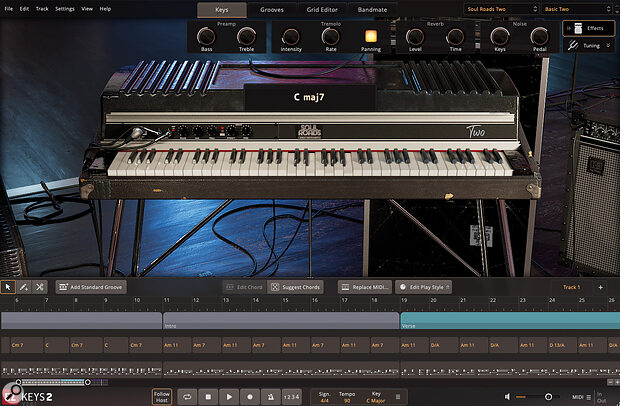620x406 pixels.
Task: Click the Noise Pedal knob
Action: pyautogui.click(x=539, y=36)
